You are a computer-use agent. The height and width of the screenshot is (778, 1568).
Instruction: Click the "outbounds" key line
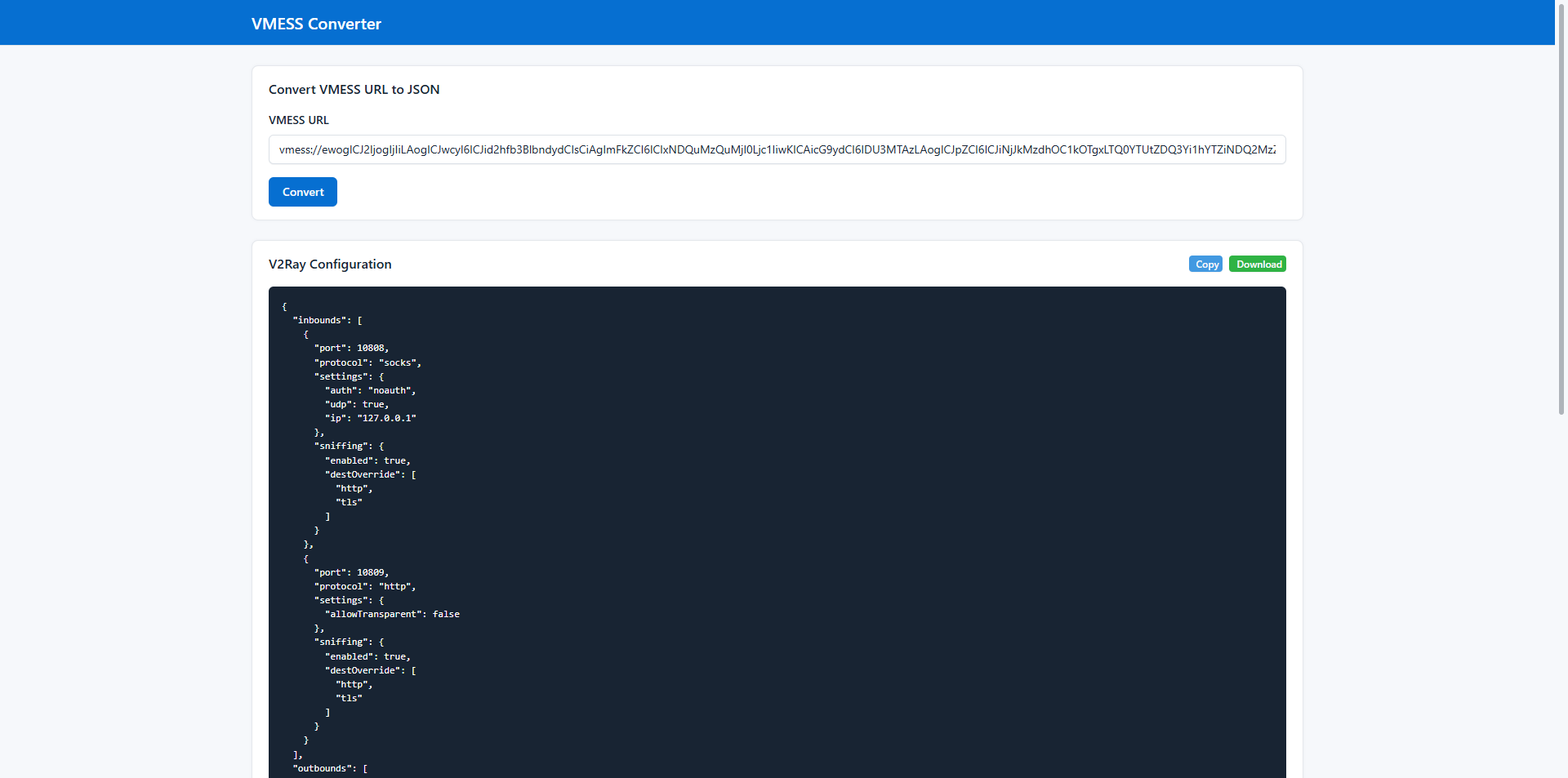pos(330,768)
